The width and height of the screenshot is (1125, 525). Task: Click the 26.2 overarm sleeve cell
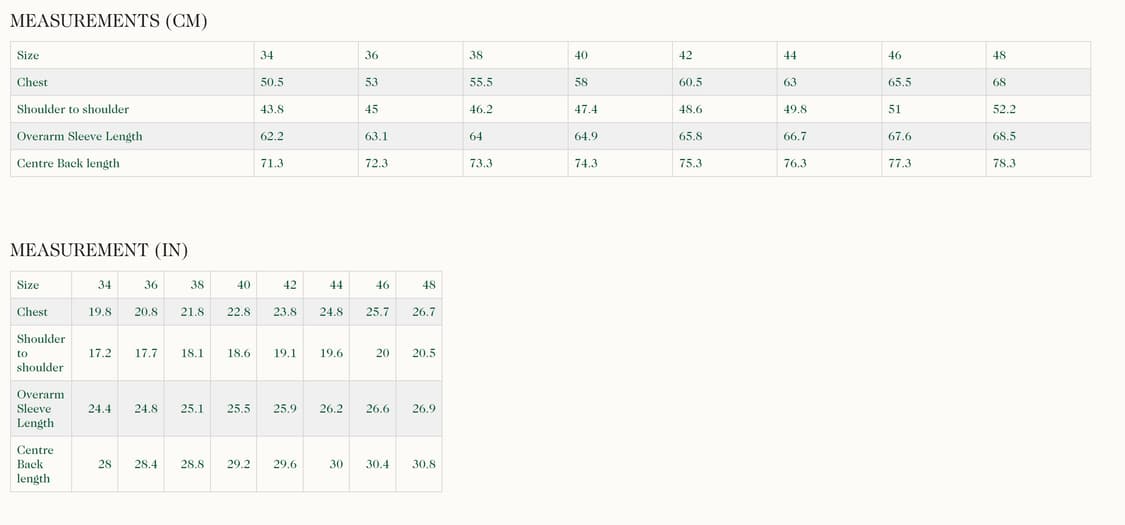(331, 409)
